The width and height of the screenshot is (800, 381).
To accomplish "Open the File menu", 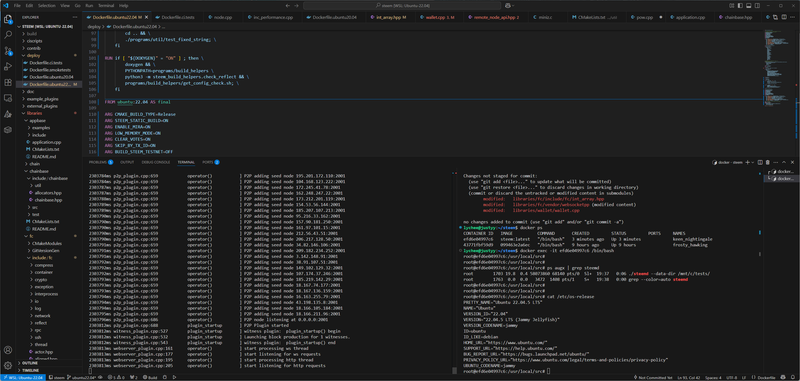I will pyautogui.click(x=17, y=5).
